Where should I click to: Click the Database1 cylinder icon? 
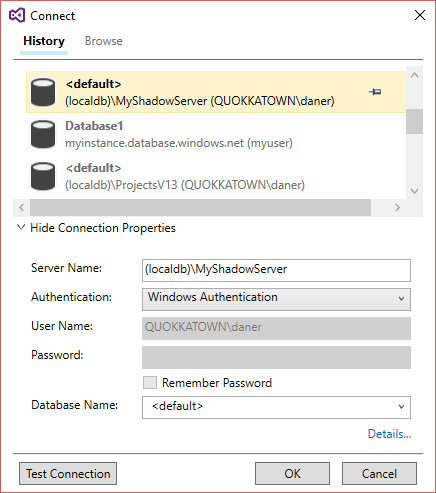(43, 134)
